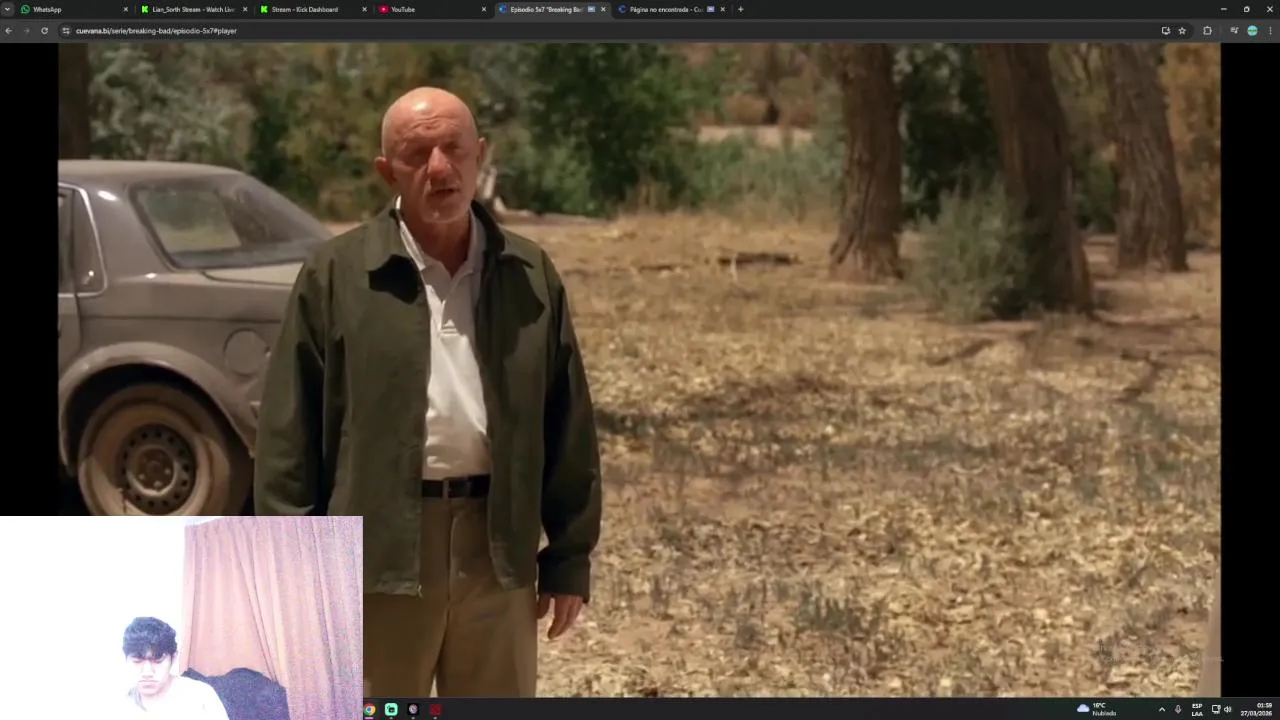Click the microphone tray icon

tap(1178, 709)
